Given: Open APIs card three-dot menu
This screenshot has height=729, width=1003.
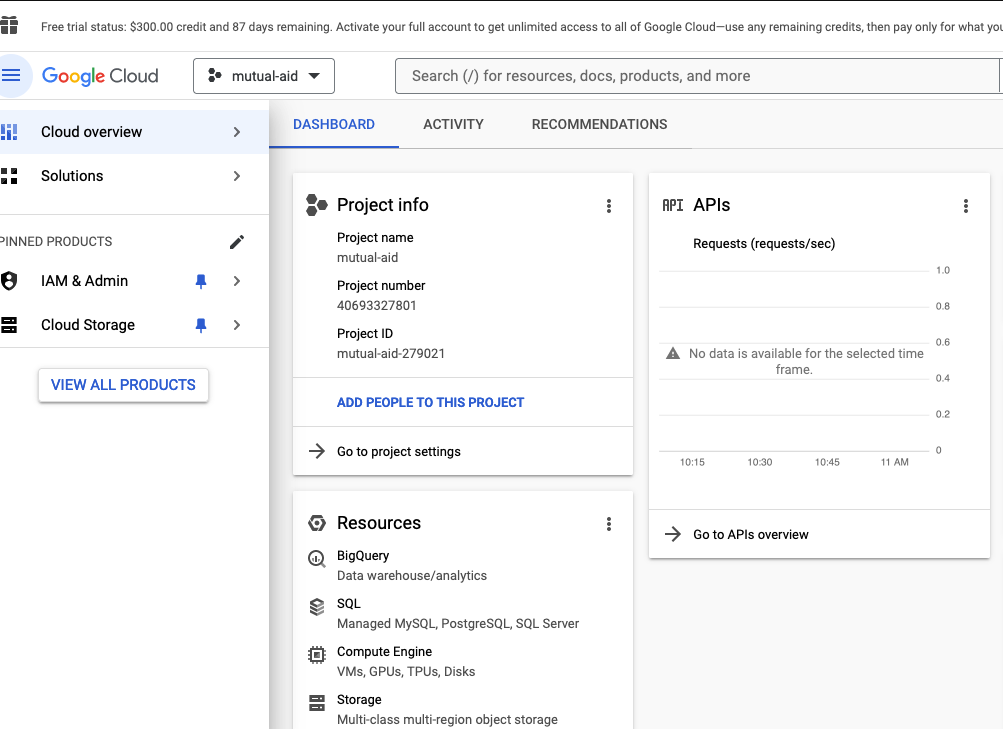Looking at the screenshot, I should 965,205.
